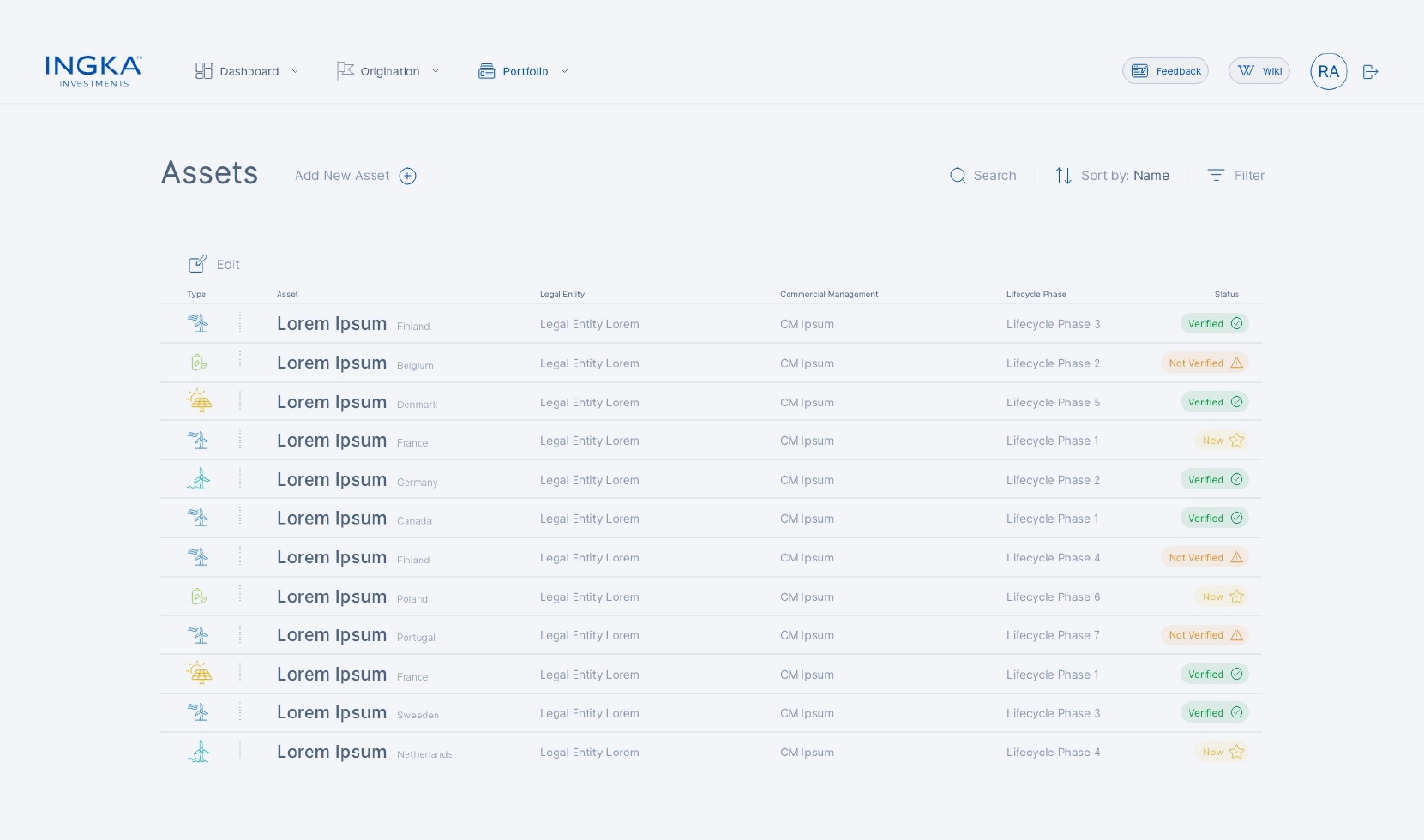Click the Filter lines icon
The width and height of the screenshot is (1424, 840).
[x=1216, y=175]
